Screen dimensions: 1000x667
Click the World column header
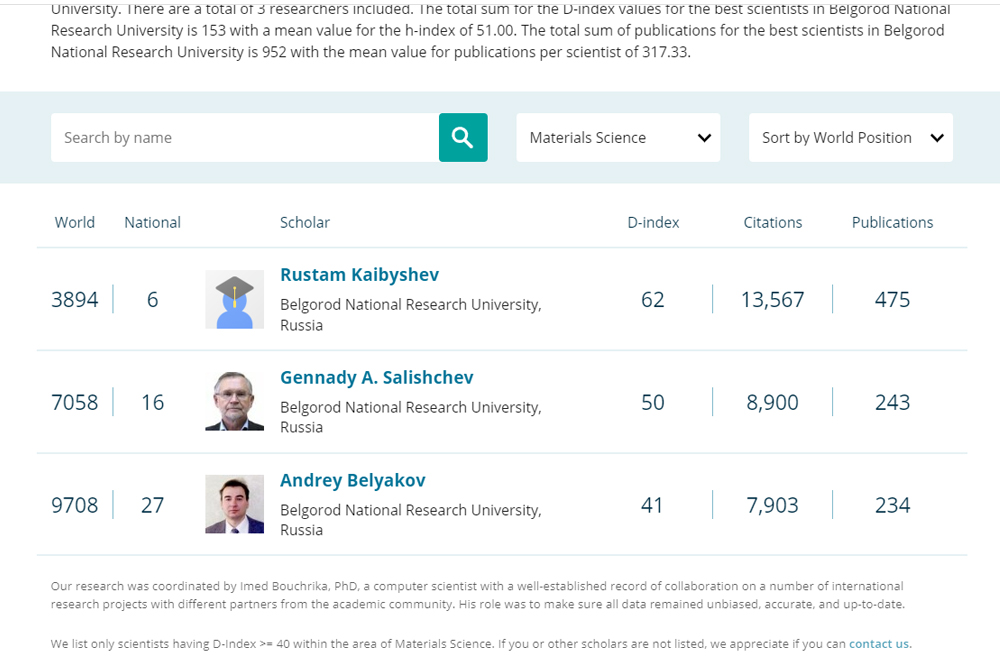75,222
